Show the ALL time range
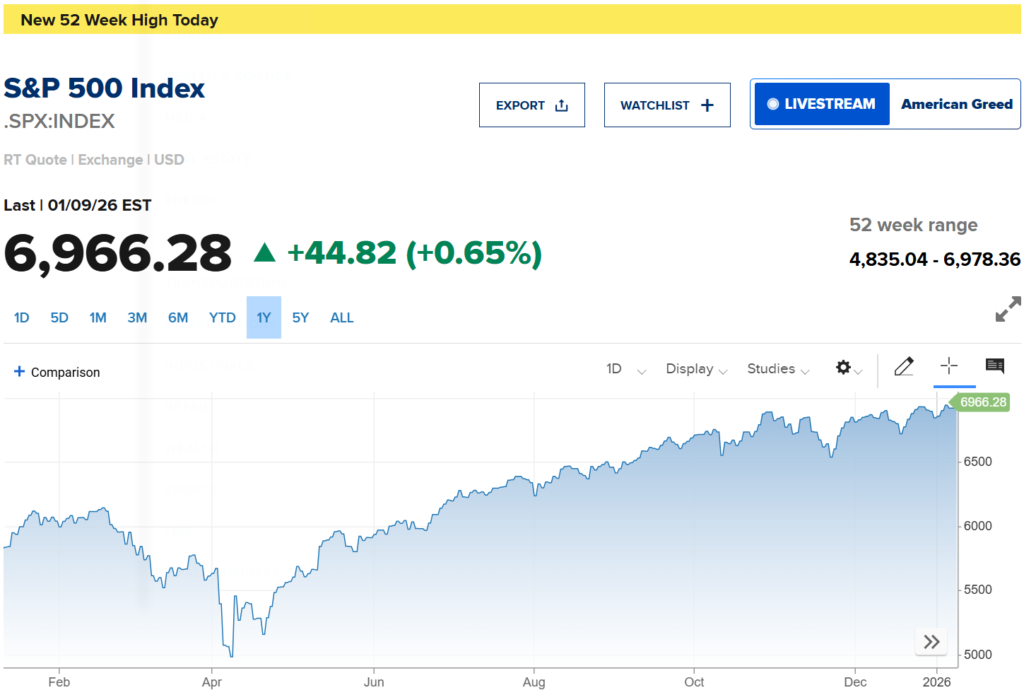Screen dimensions: 1024x695 tap(342, 318)
